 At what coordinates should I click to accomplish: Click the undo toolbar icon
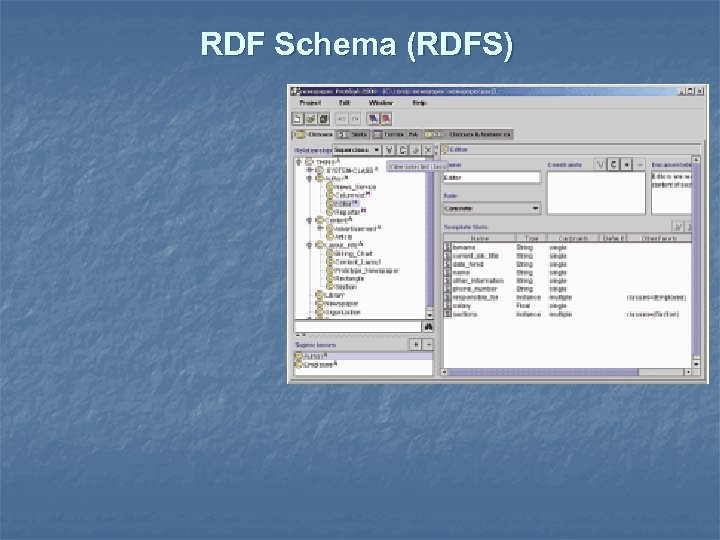342,119
